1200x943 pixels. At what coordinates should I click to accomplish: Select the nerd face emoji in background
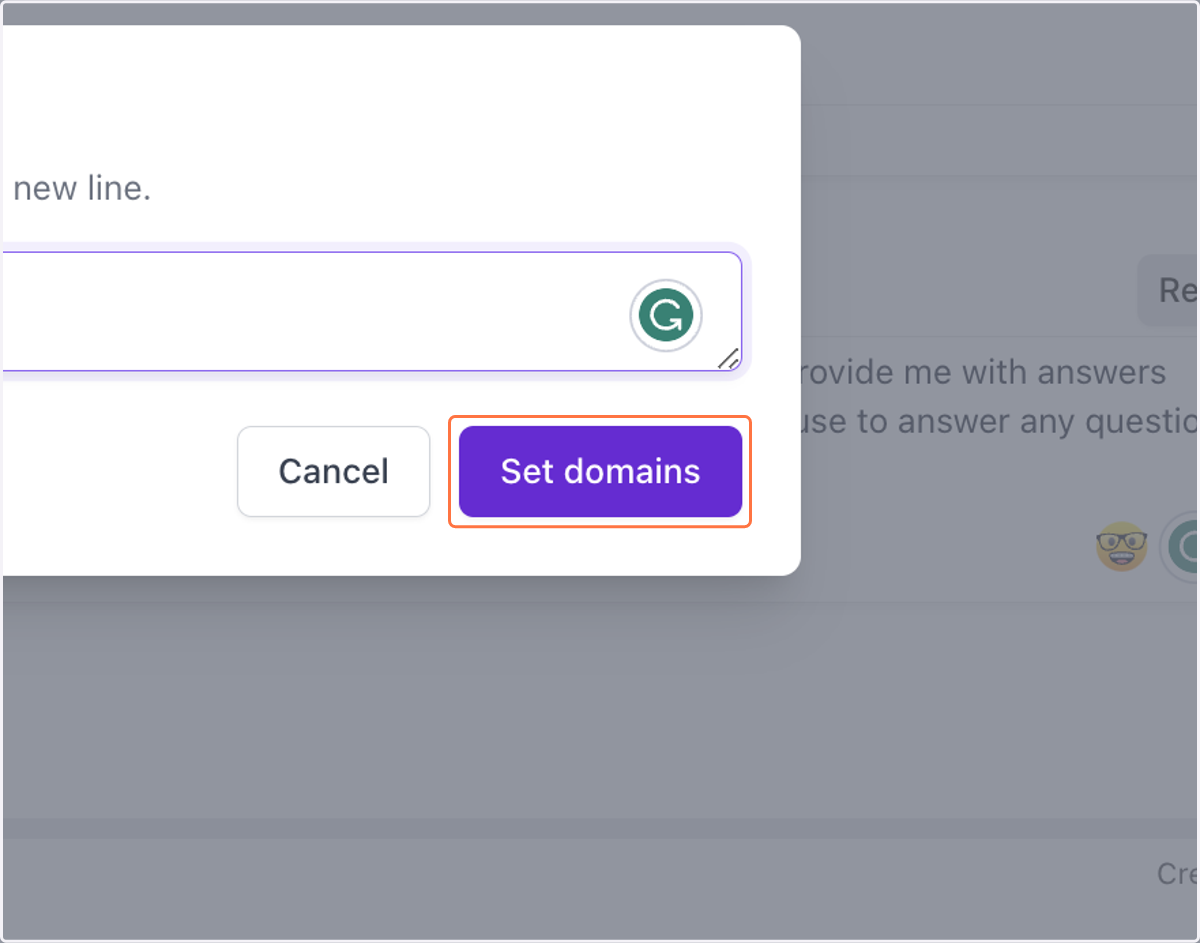pyautogui.click(x=1121, y=547)
